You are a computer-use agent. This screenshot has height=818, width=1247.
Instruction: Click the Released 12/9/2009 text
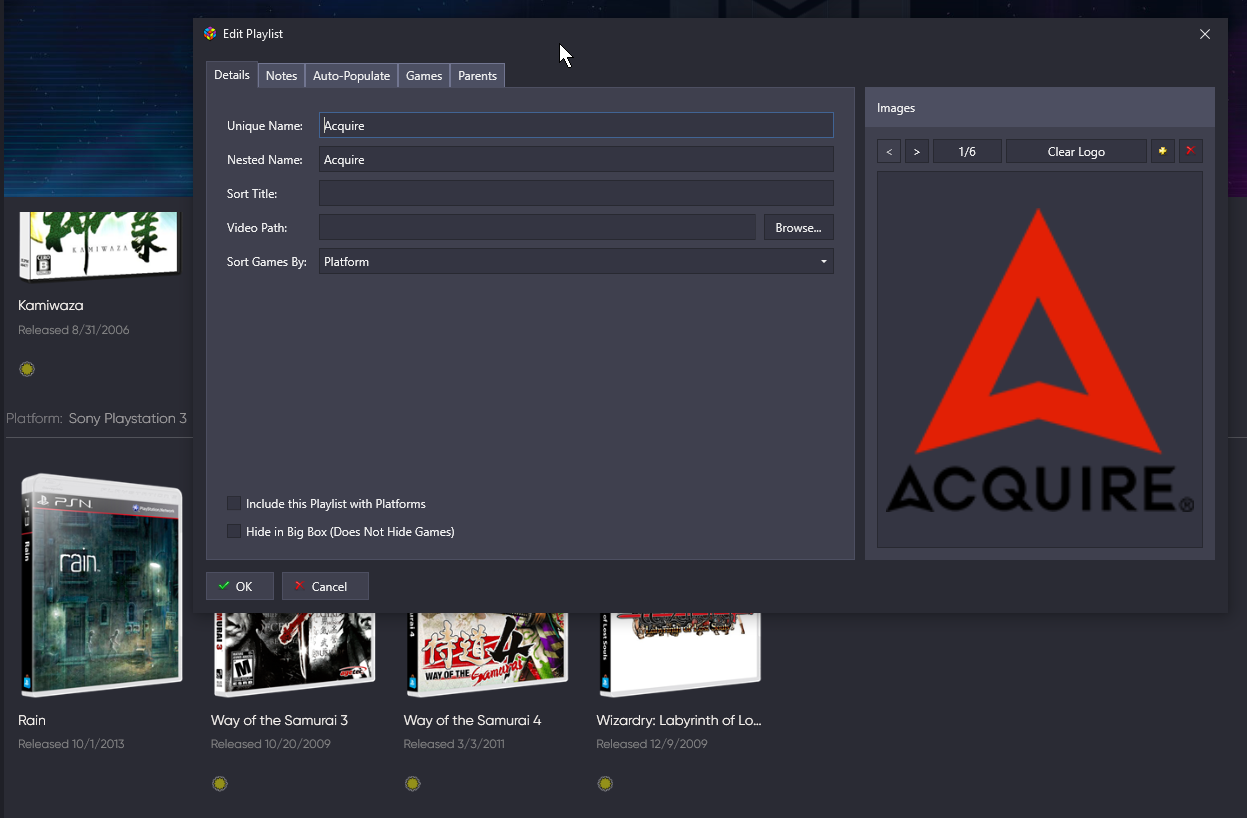[x=652, y=744]
